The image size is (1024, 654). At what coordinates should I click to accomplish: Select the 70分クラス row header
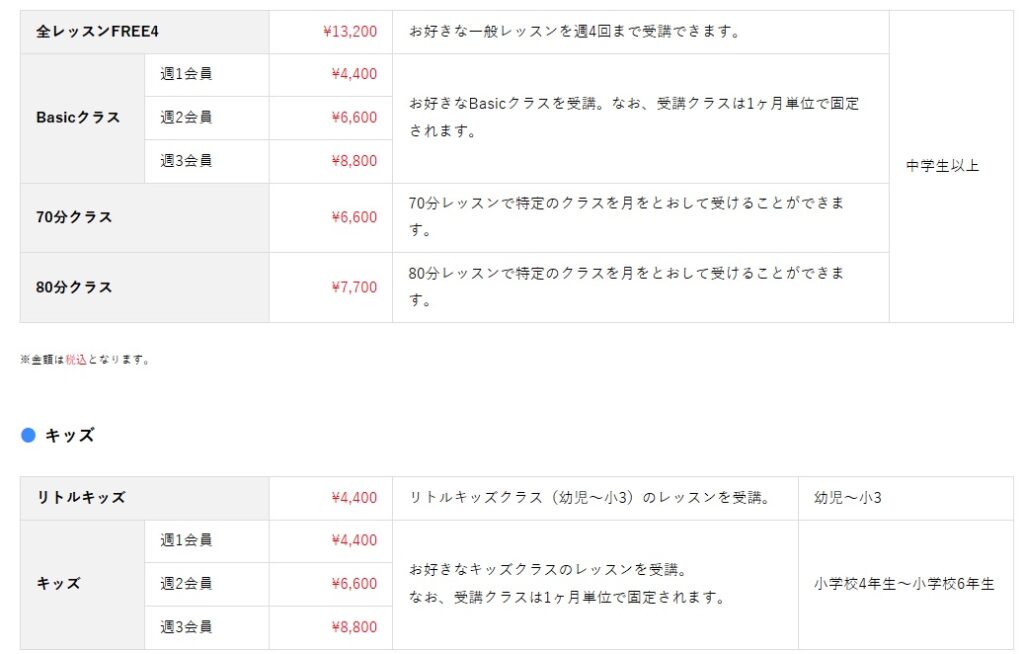[x=74, y=217]
